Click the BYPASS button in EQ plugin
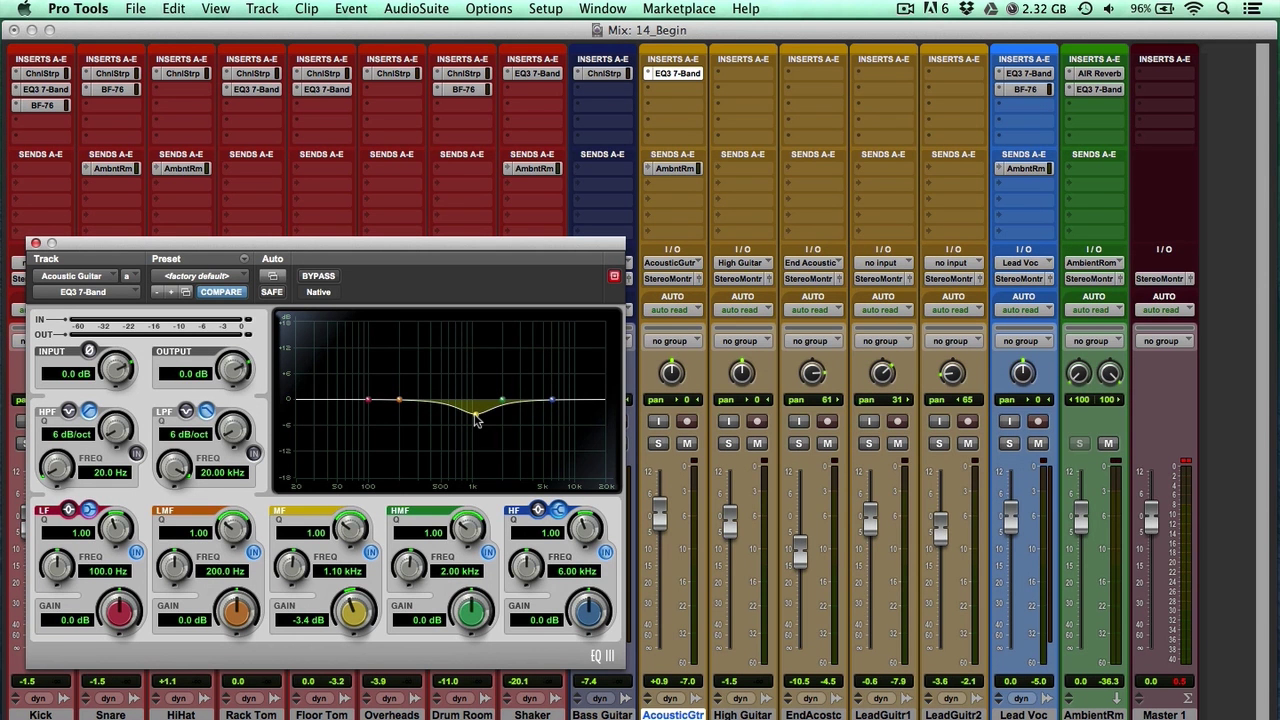 click(x=318, y=276)
